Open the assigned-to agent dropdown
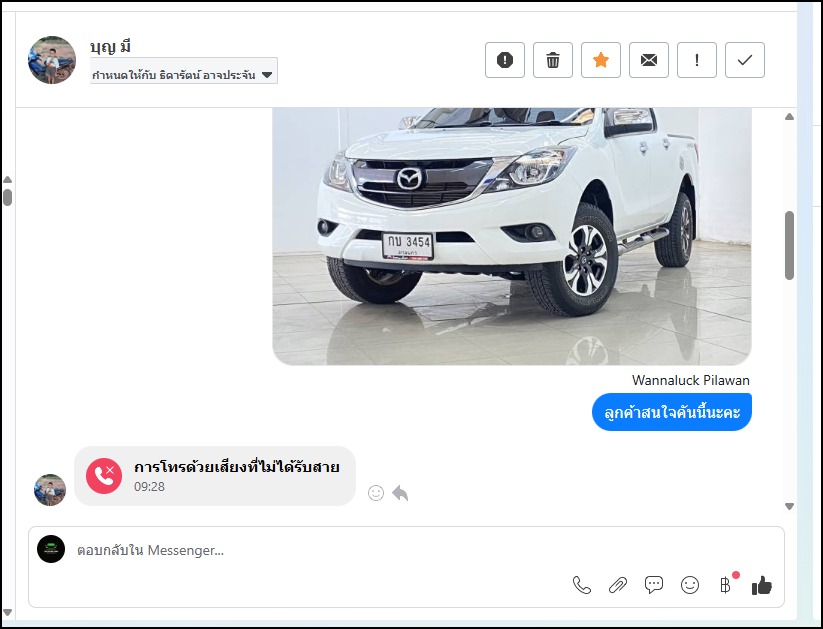This screenshot has width=823, height=629. (x=184, y=71)
